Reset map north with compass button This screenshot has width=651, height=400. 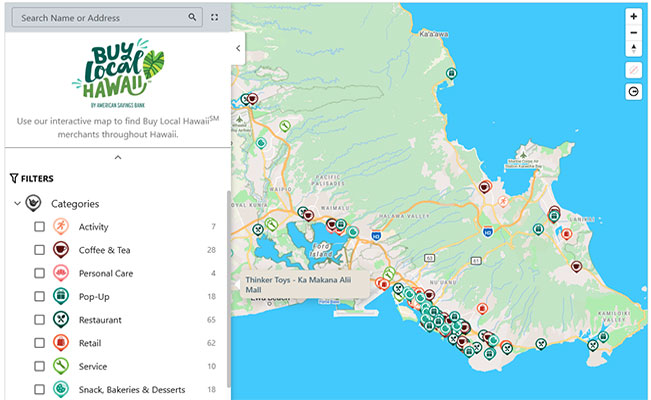(x=634, y=49)
